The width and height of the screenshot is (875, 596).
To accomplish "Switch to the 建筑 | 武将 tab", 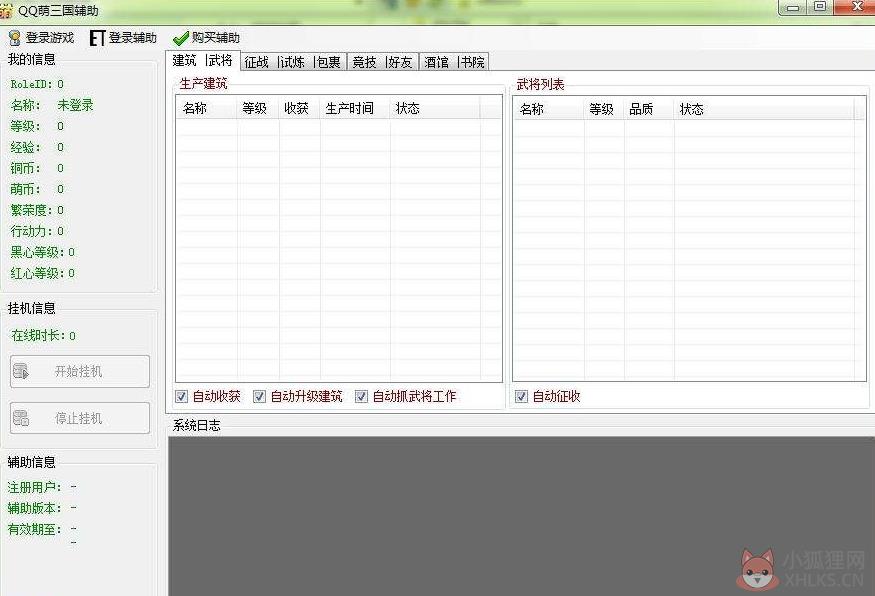I will click(203, 60).
